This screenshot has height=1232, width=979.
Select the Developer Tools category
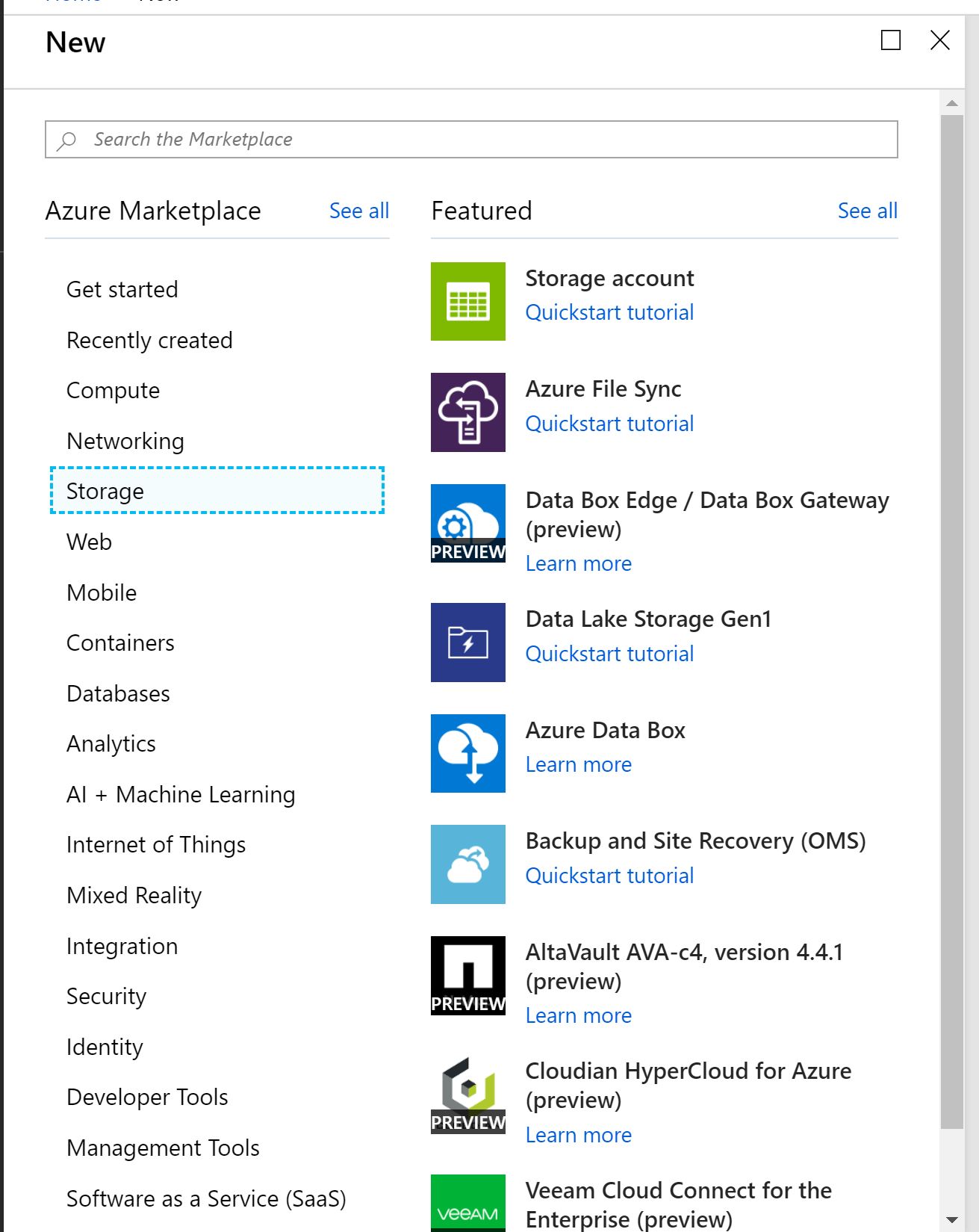tap(147, 1097)
